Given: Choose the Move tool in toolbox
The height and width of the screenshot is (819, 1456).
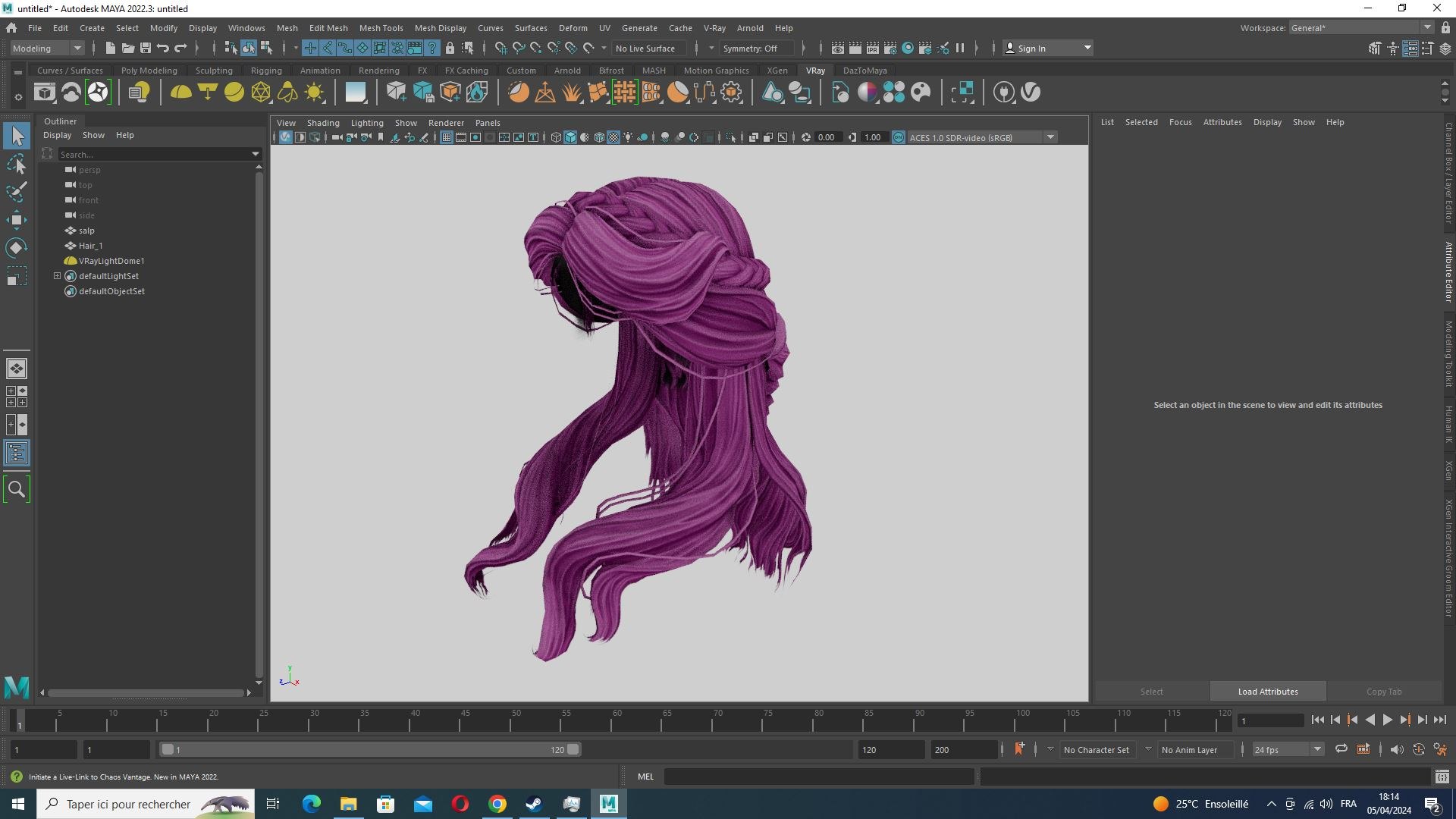Looking at the screenshot, I should (17, 220).
